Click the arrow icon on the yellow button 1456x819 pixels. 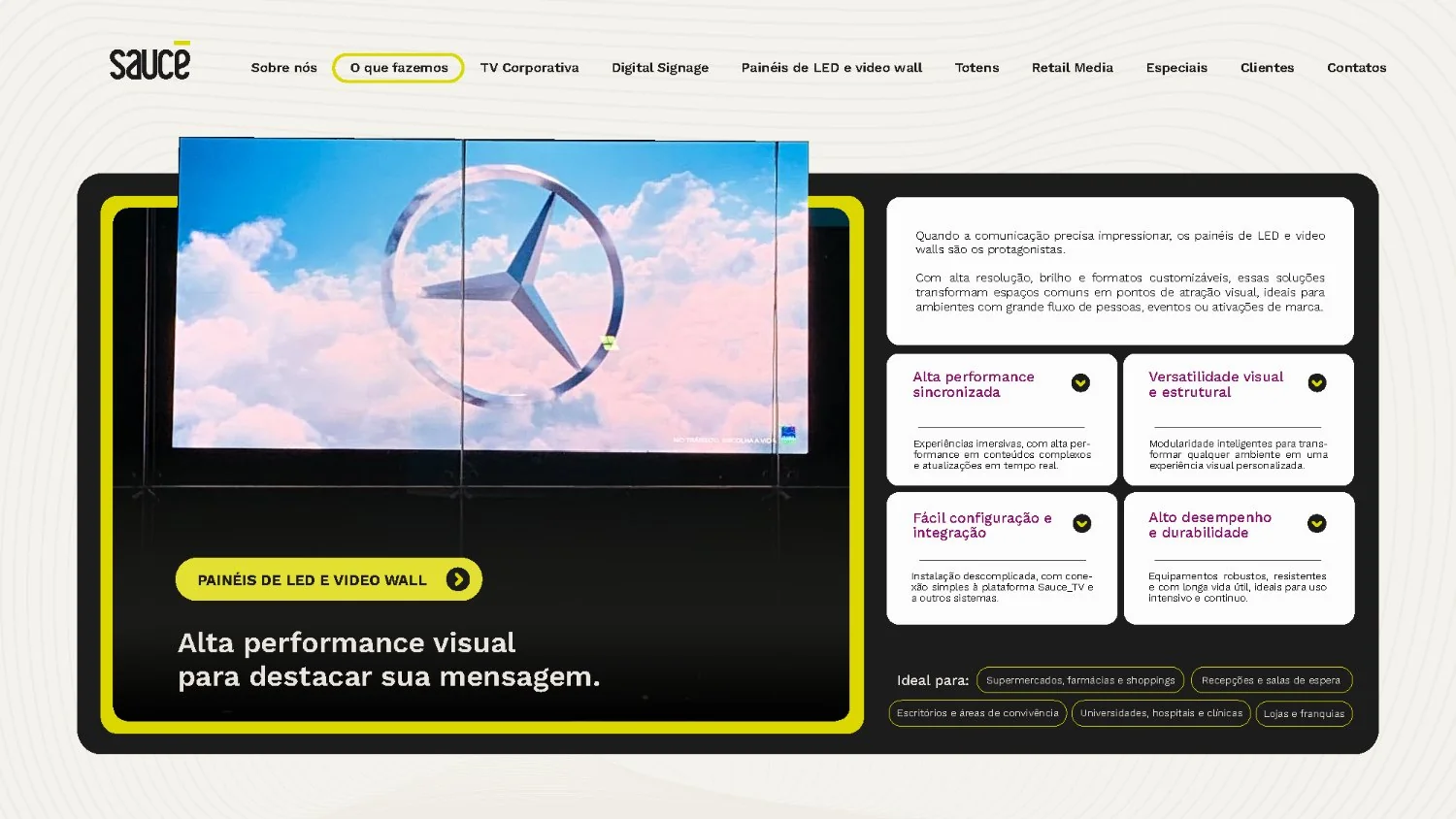457,579
